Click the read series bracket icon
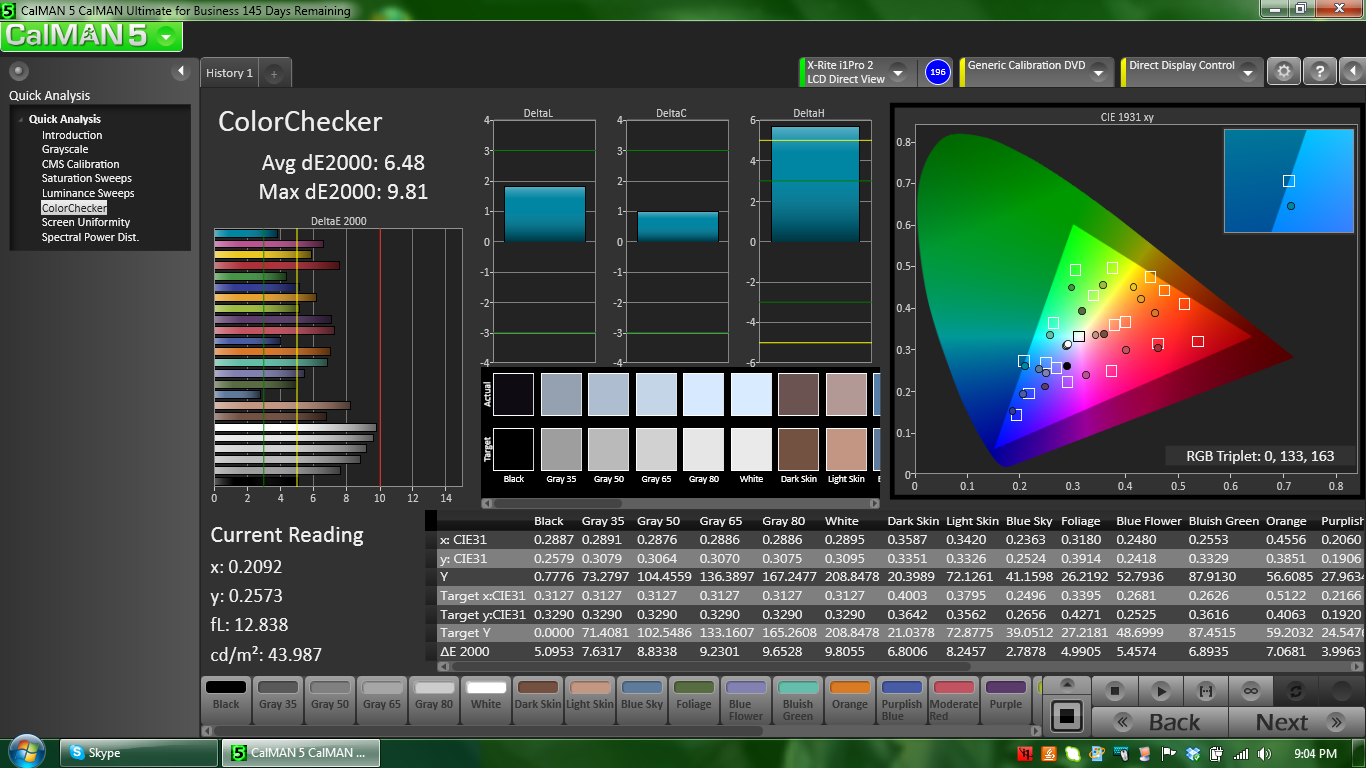This screenshot has width=1366, height=768. (1206, 691)
